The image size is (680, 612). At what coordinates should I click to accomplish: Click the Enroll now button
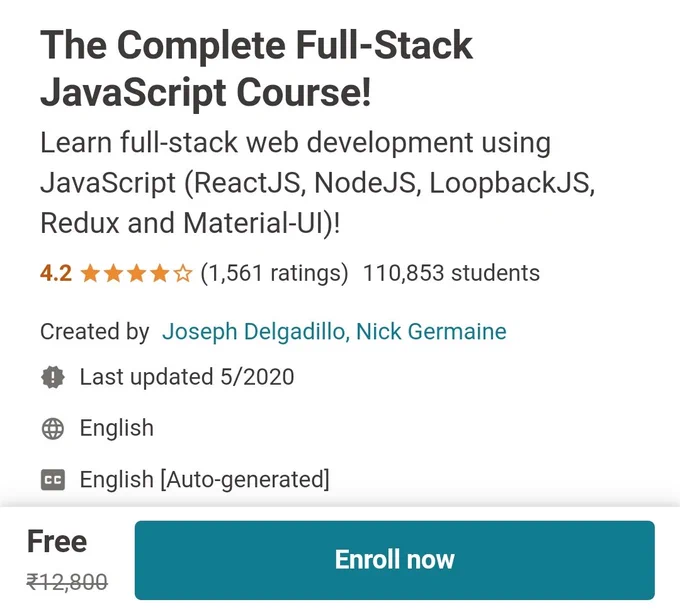[x=395, y=560]
